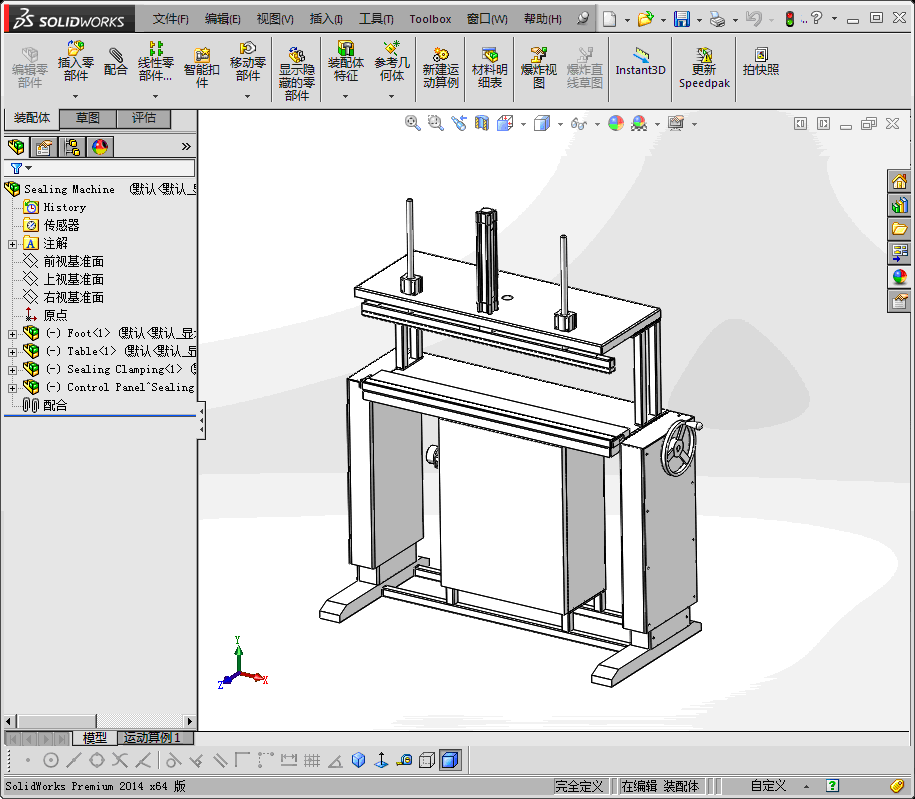Expand the Table<1> component node
Image resolution: width=915 pixels, height=799 pixels.
point(12,352)
